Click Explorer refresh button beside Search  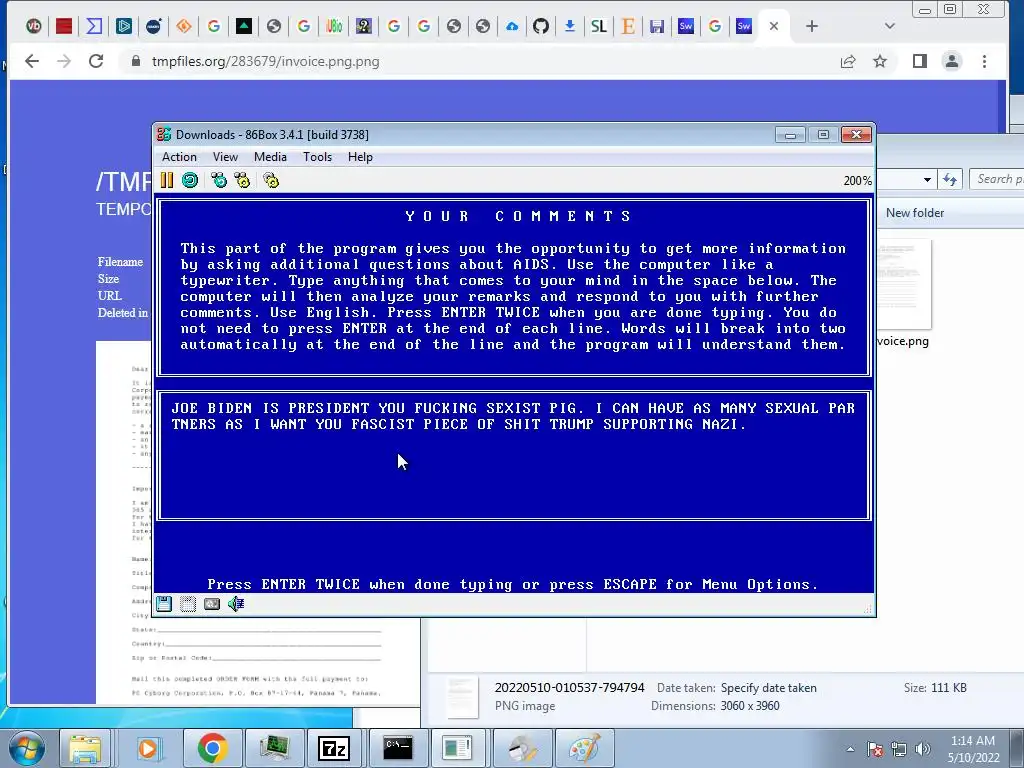click(950, 179)
